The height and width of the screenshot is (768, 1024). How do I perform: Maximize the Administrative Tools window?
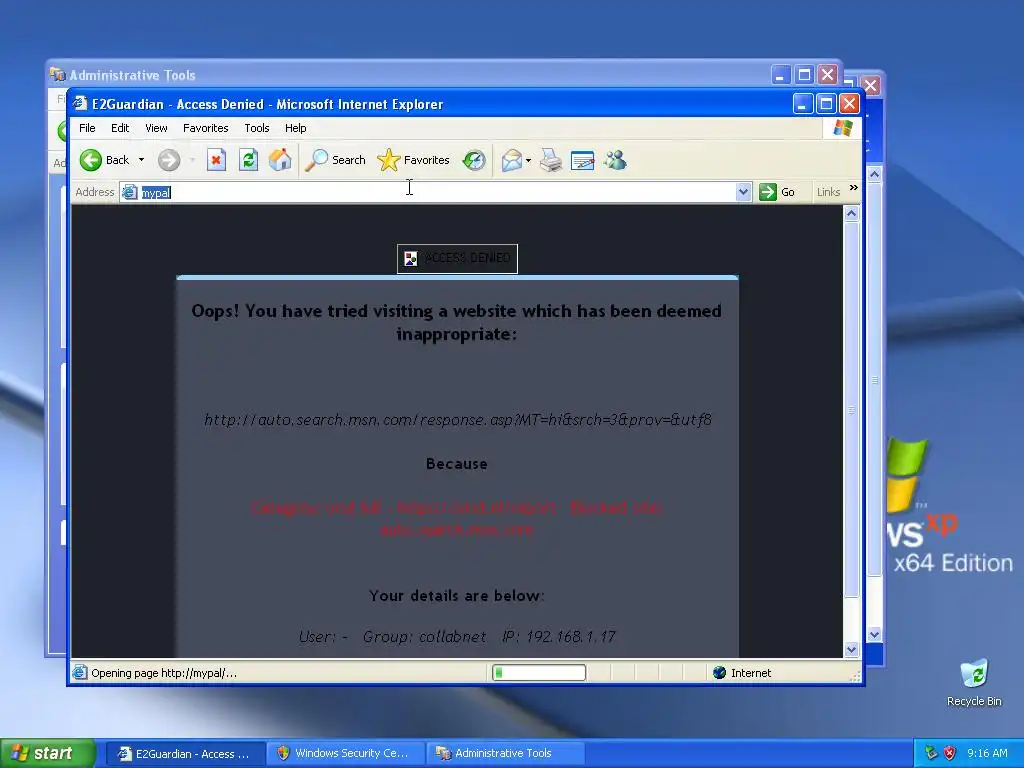click(x=804, y=74)
